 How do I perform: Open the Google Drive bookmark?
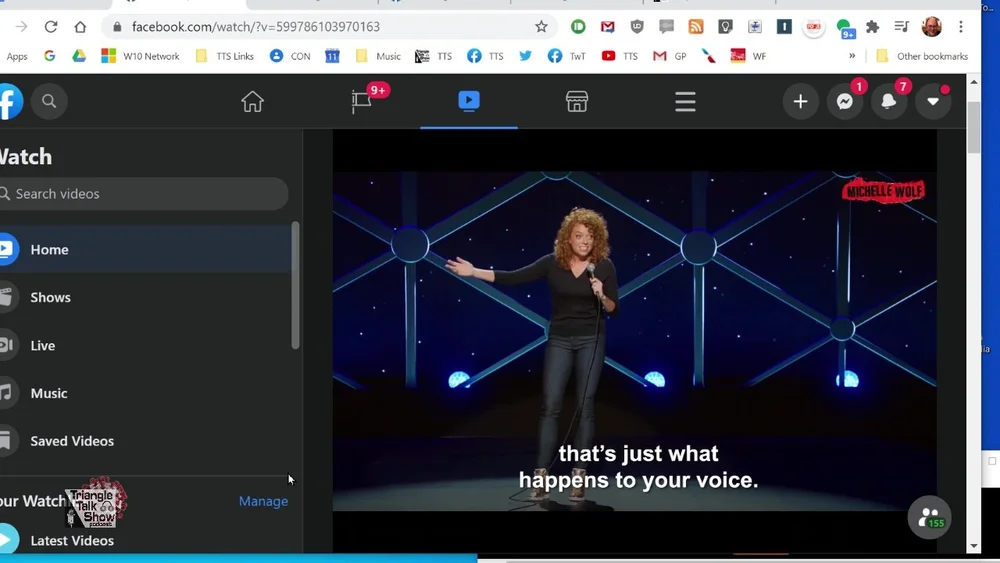pos(79,56)
